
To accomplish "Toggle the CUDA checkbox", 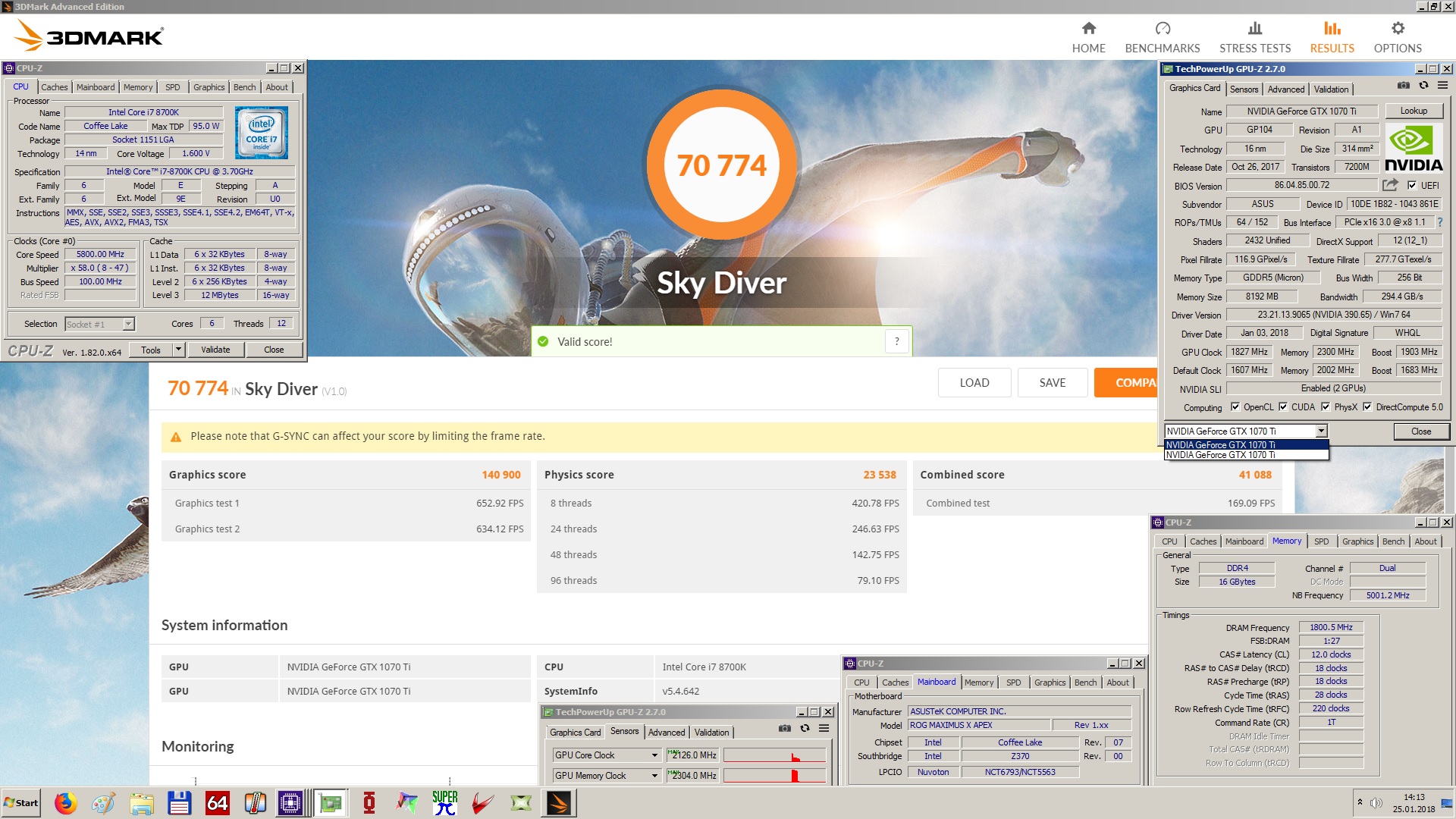I will pos(1282,407).
